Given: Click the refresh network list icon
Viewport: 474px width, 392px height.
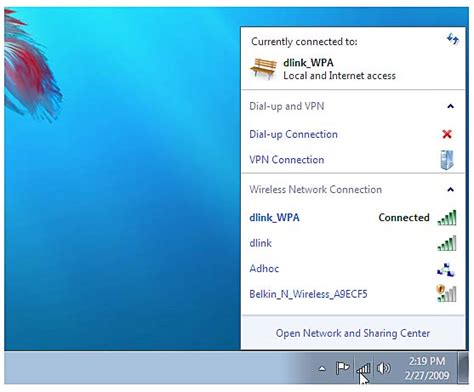Looking at the screenshot, I should 452,39.
